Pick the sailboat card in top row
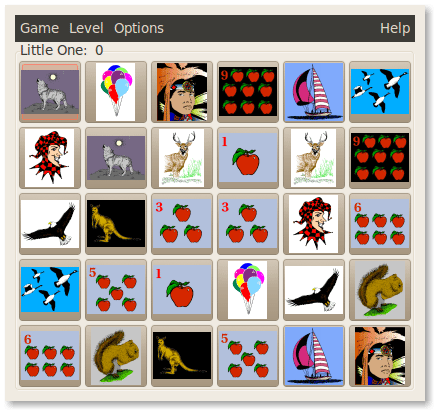Image resolution: width=434 pixels, height=410 pixels. pos(314,92)
